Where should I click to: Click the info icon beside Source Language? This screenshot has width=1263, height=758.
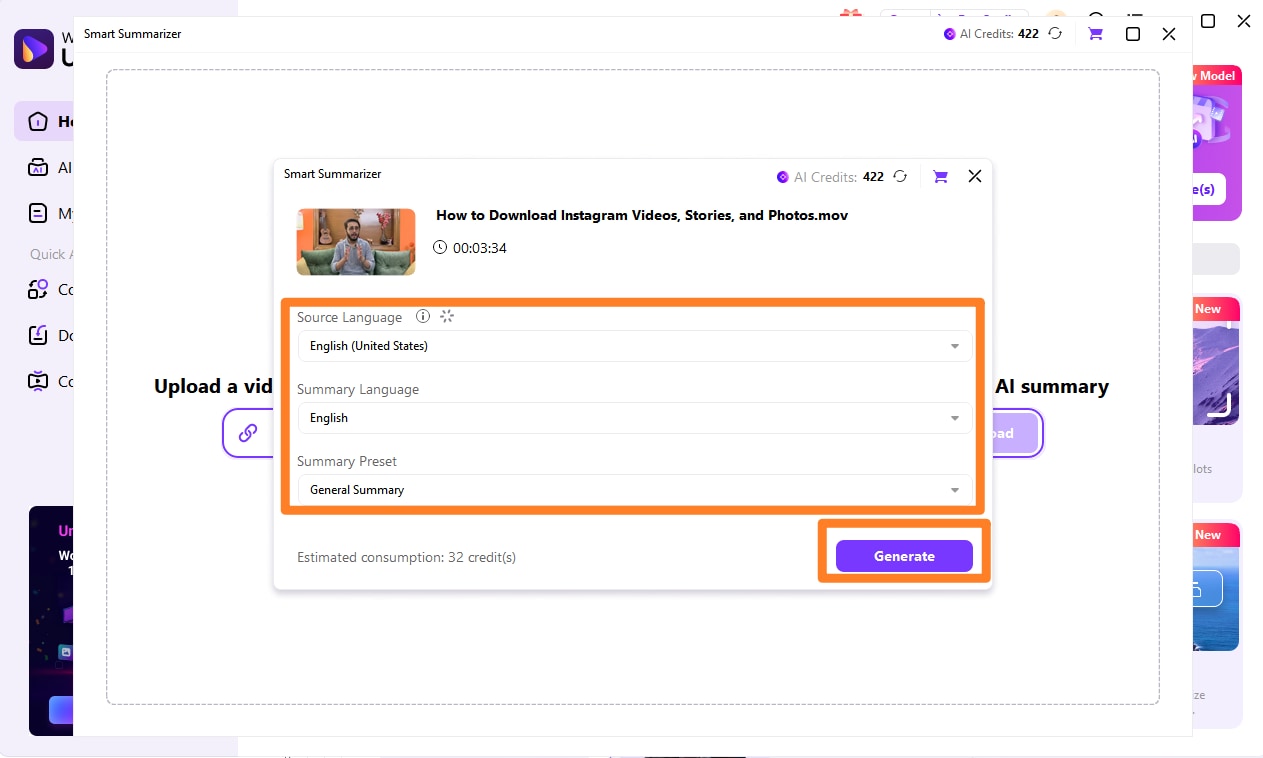pyautogui.click(x=422, y=316)
